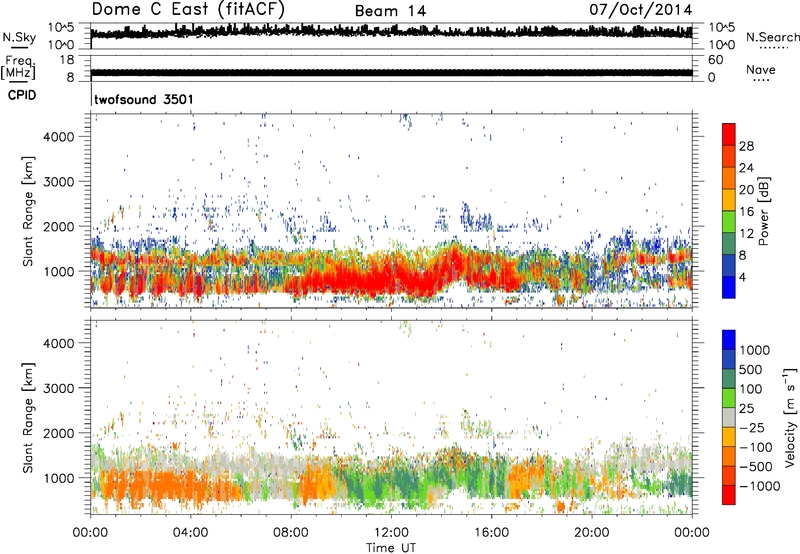This screenshot has width=800, height=554.
Task: Click the '4000' tick label of the power panel
Action: point(58,137)
